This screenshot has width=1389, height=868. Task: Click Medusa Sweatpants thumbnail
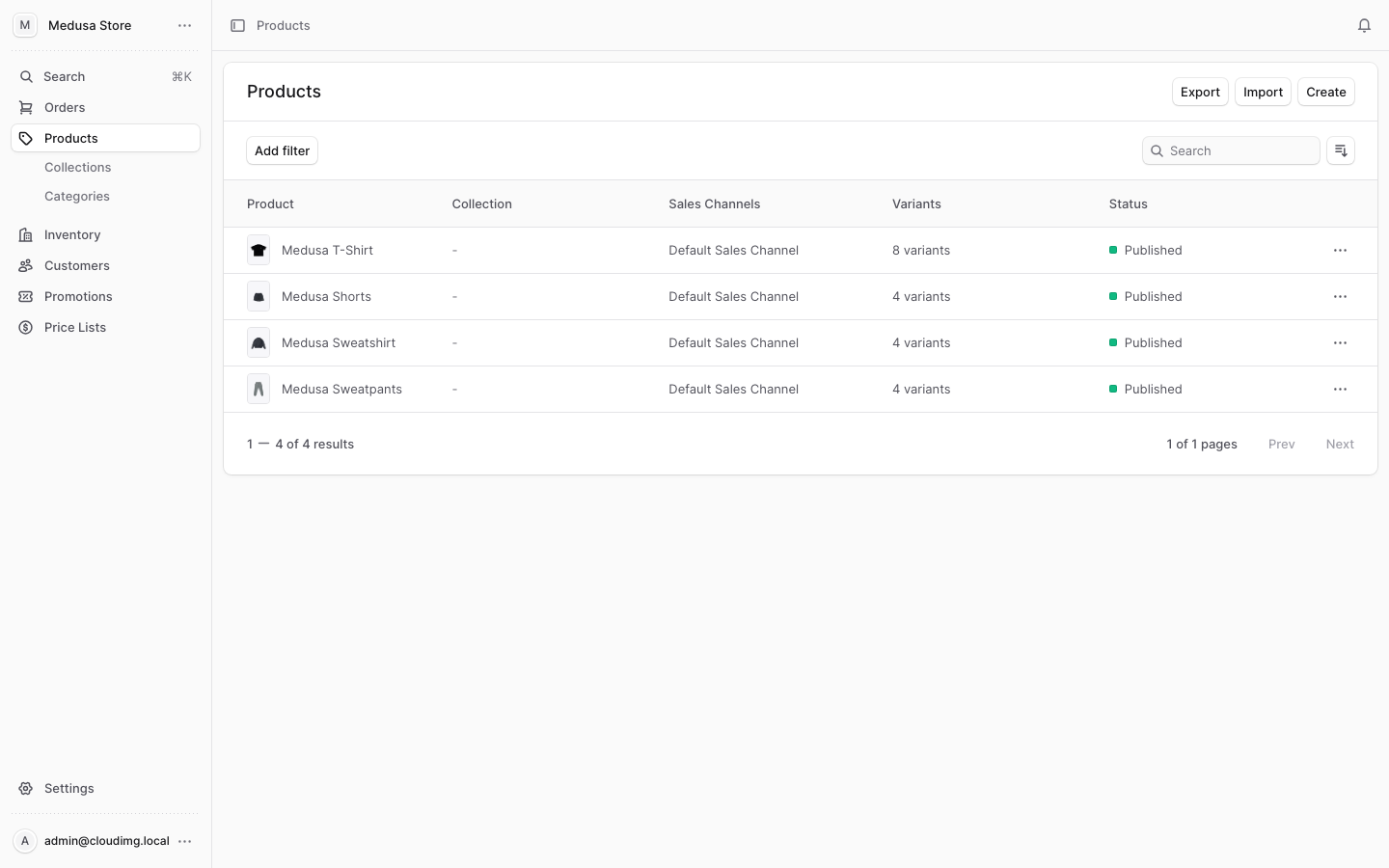(259, 389)
